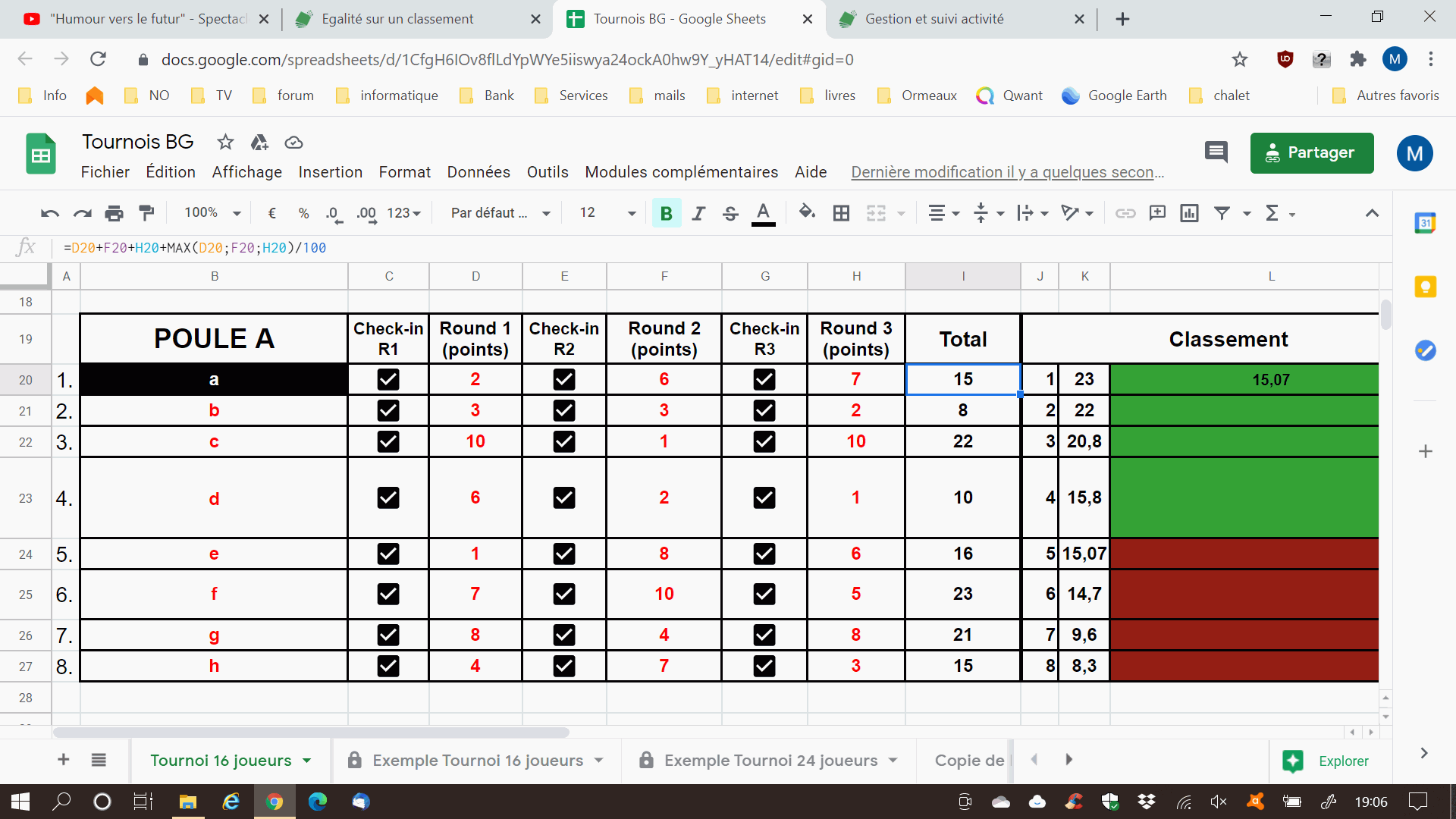Image resolution: width=1456 pixels, height=819 pixels.
Task: Open the borders tool
Action: click(x=841, y=213)
